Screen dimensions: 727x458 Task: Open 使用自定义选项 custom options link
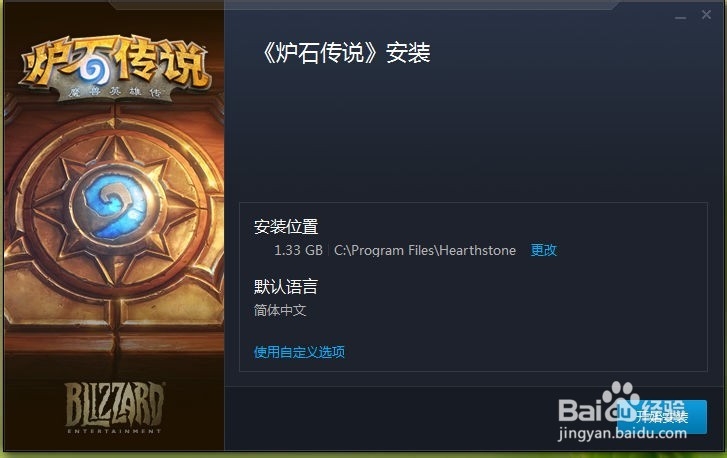(x=299, y=352)
